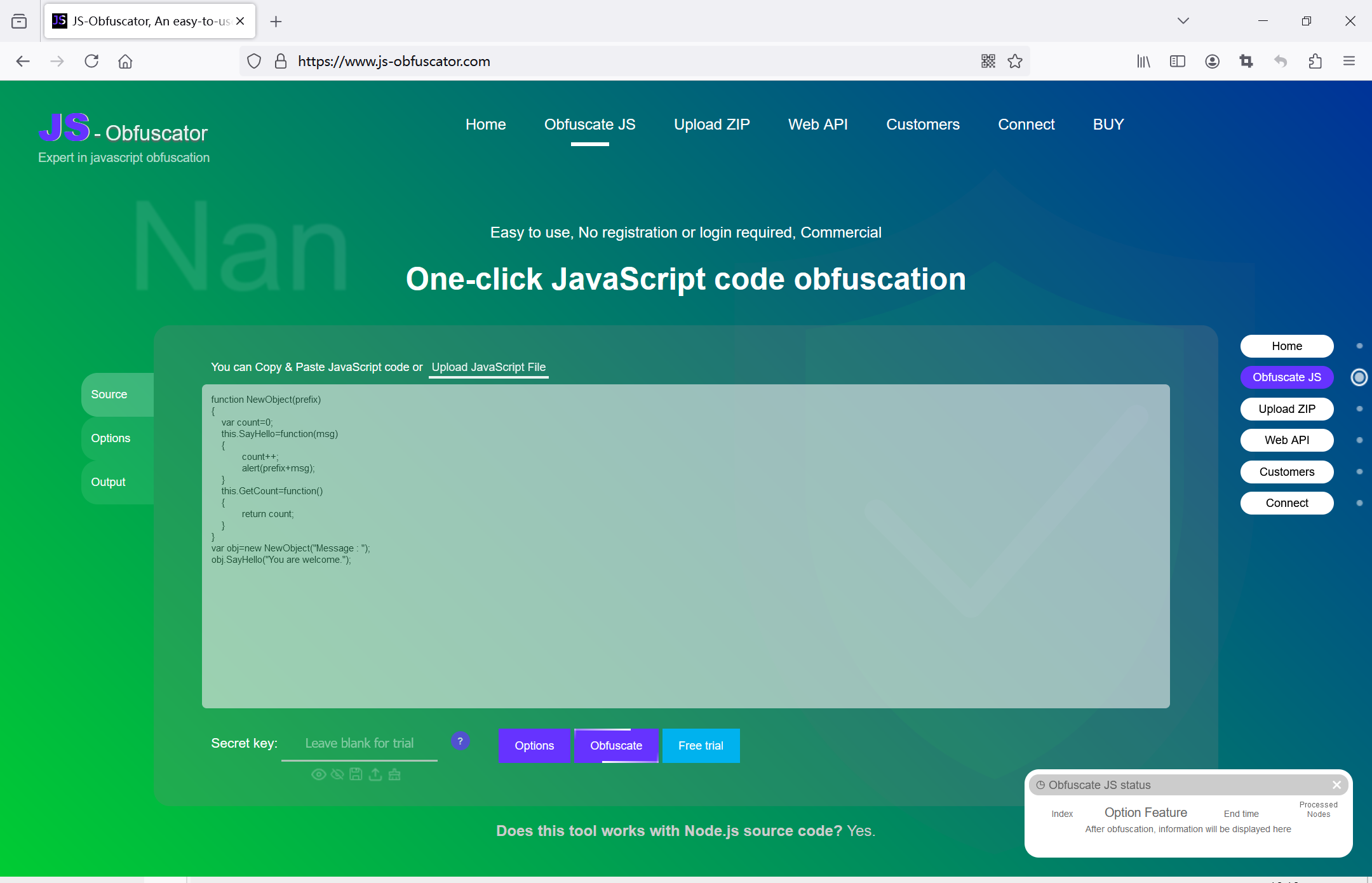Click the Processed Nodes column header

(x=1318, y=809)
